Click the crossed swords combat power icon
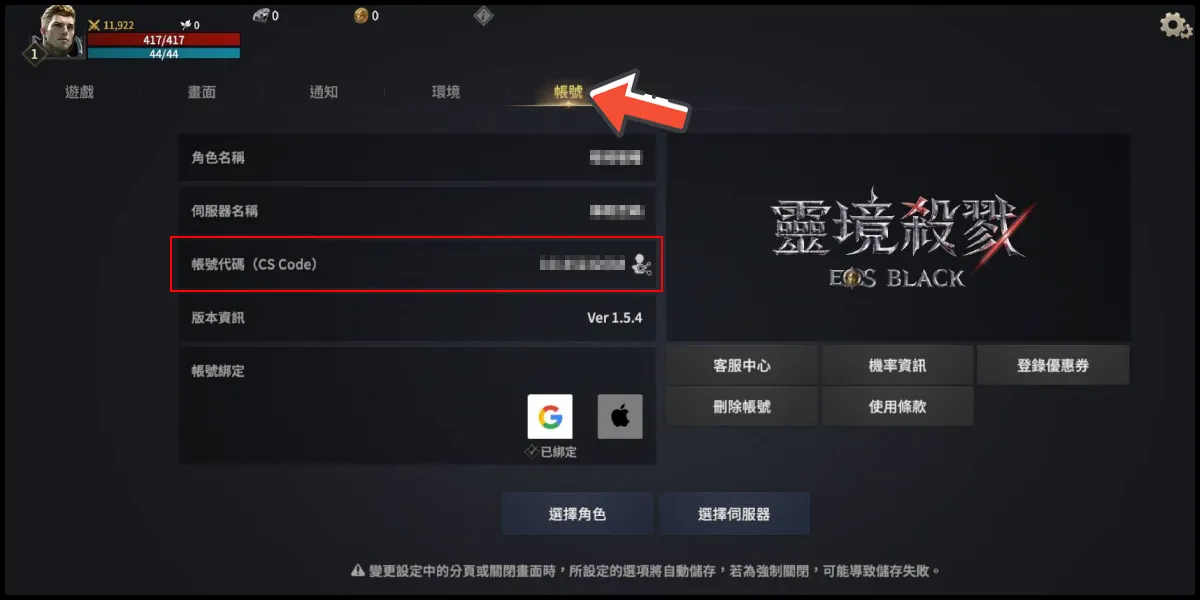Viewport: 1200px width, 600px height. click(x=94, y=24)
